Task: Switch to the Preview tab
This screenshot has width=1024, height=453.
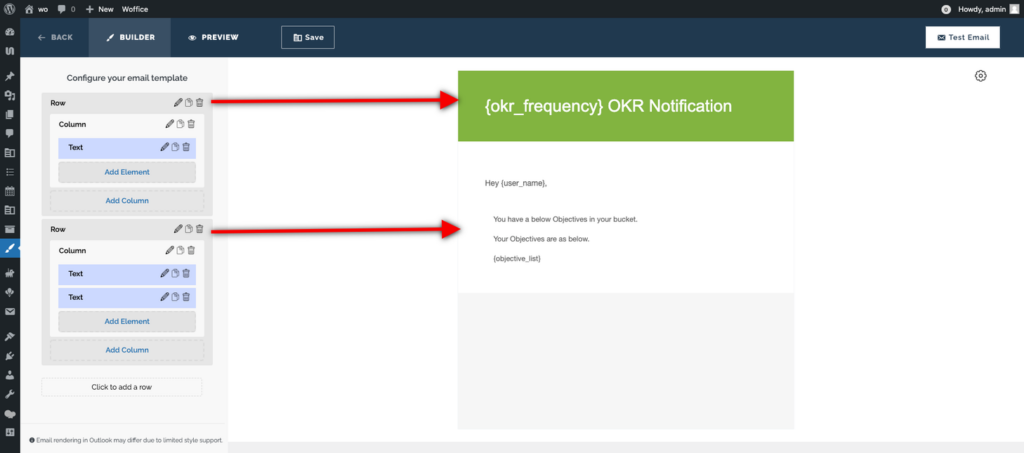Action: [213, 37]
